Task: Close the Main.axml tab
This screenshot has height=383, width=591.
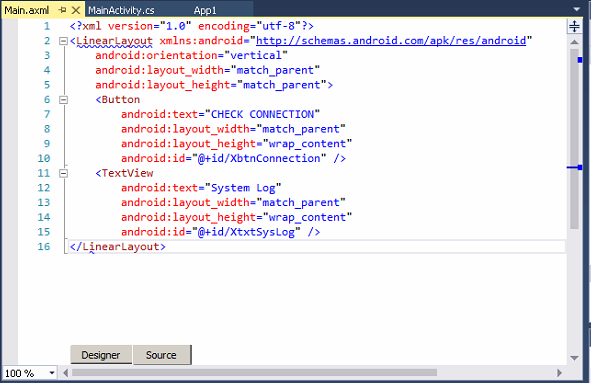Action: (76, 10)
